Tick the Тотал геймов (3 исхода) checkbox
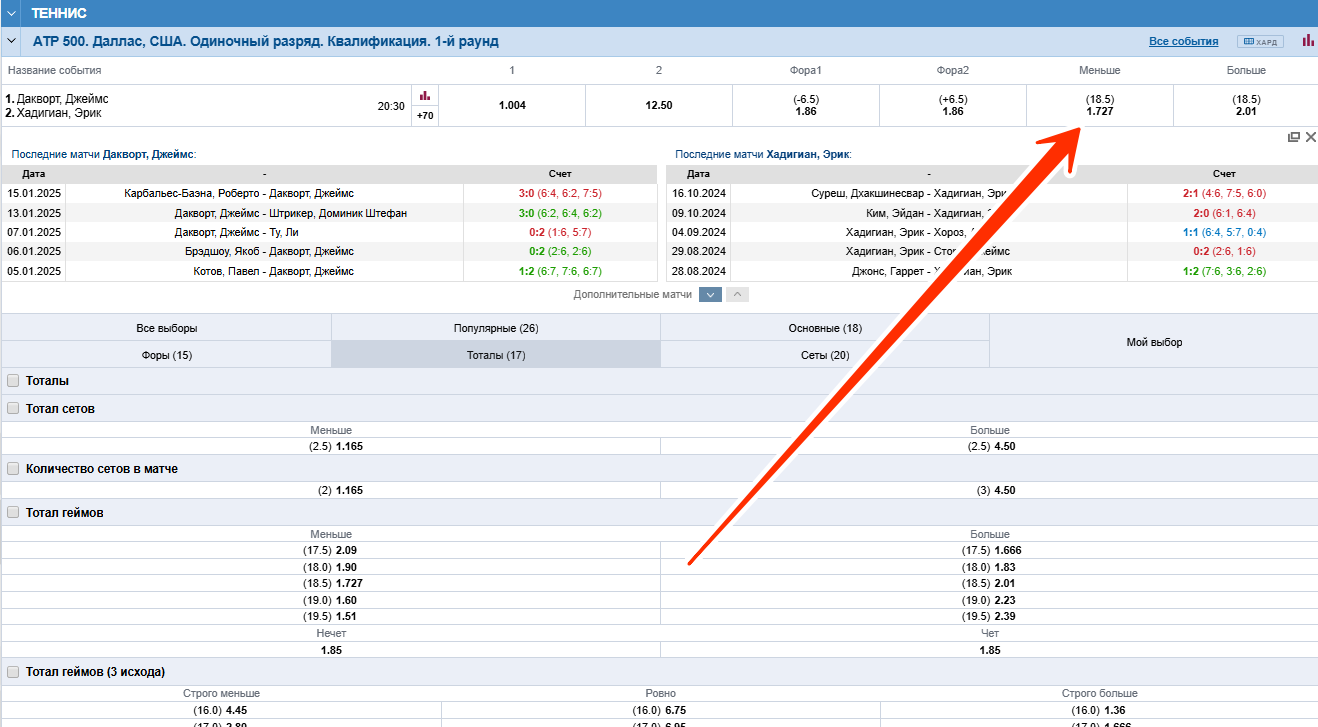1318x727 pixels. click(13, 672)
